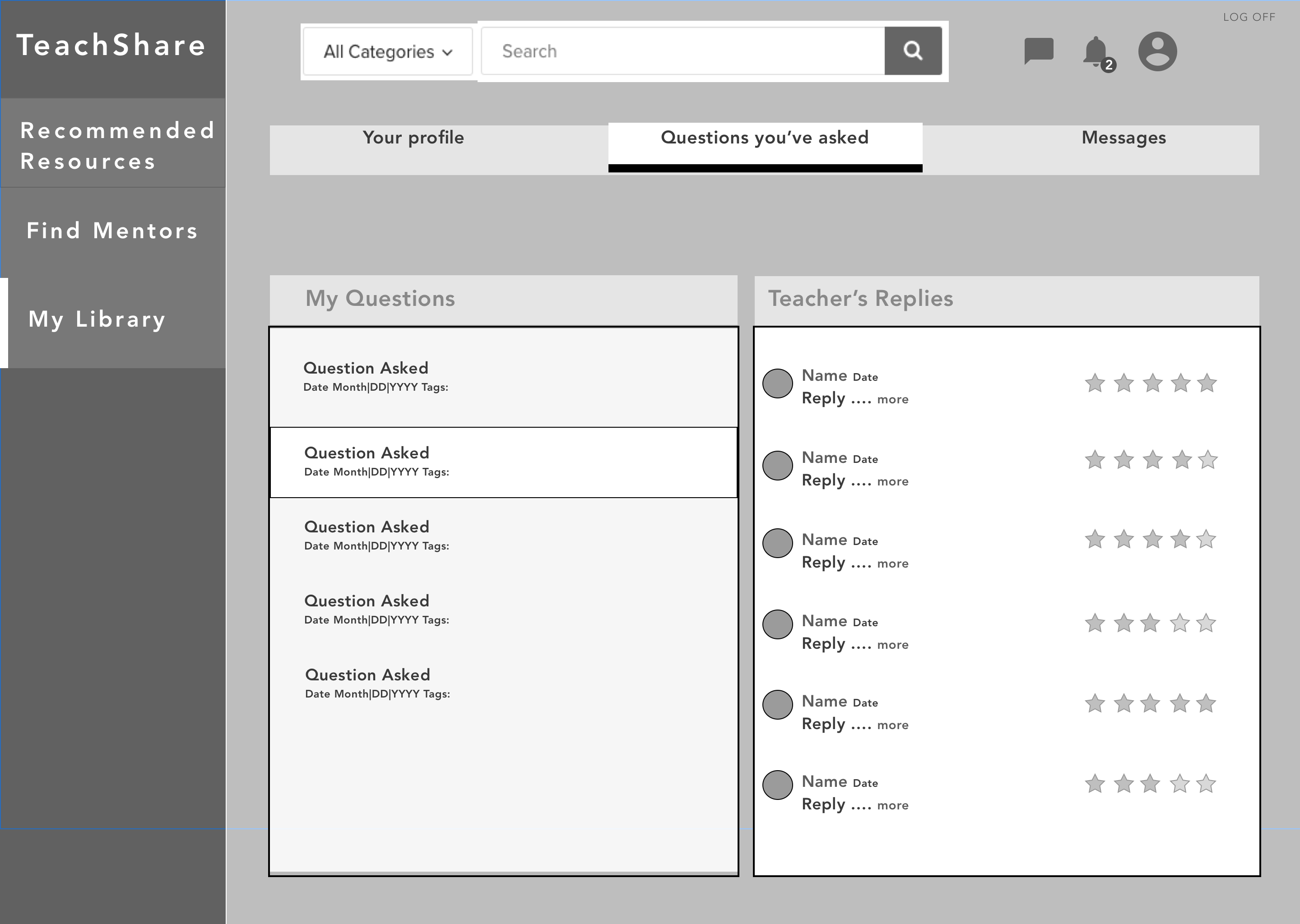
Task: Give the second reply one star
Action: coord(1095,460)
